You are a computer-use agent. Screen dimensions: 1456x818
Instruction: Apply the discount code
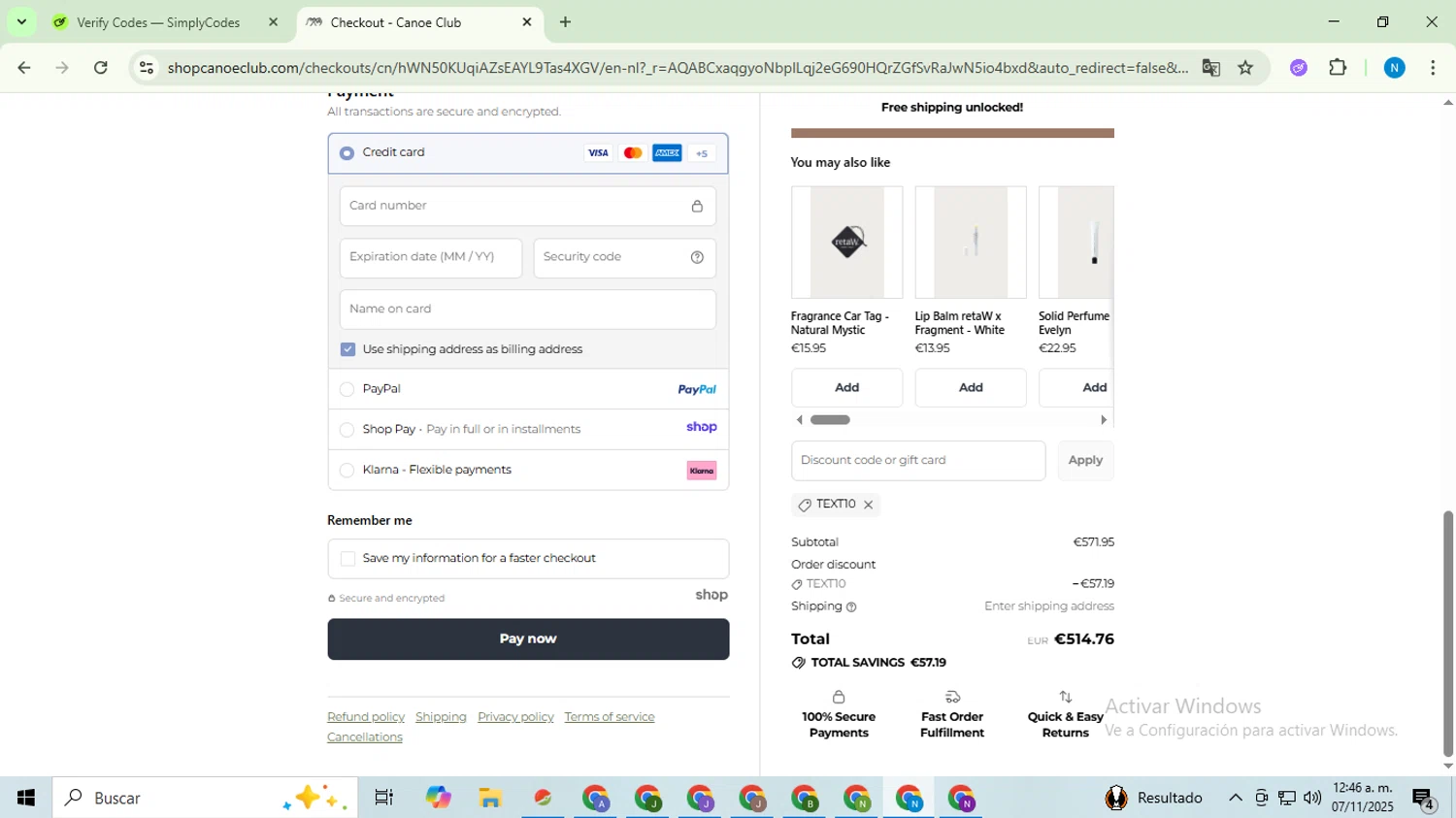pyautogui.click(x=1085, y=460)
